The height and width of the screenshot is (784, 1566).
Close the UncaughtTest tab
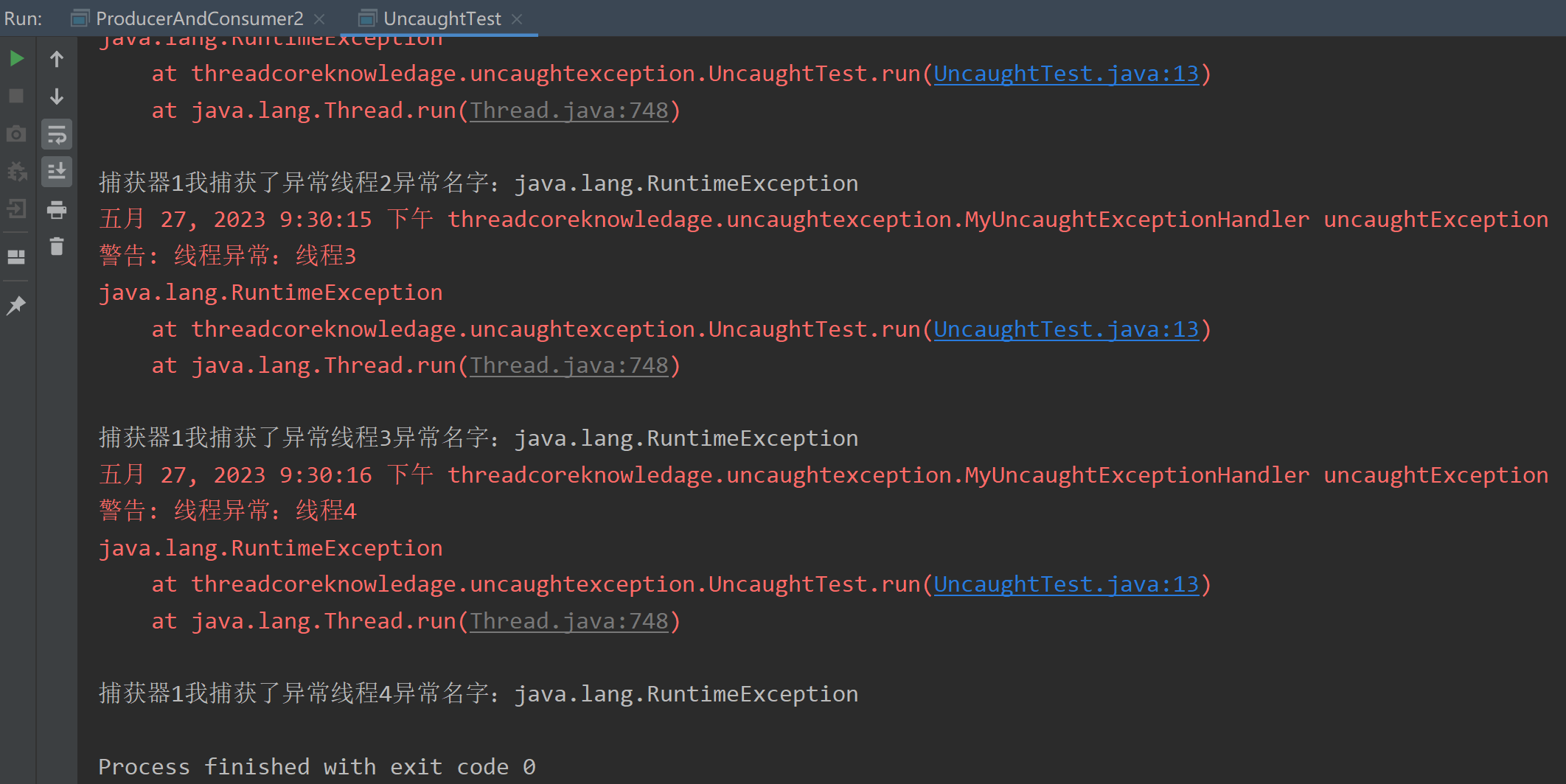518,18
